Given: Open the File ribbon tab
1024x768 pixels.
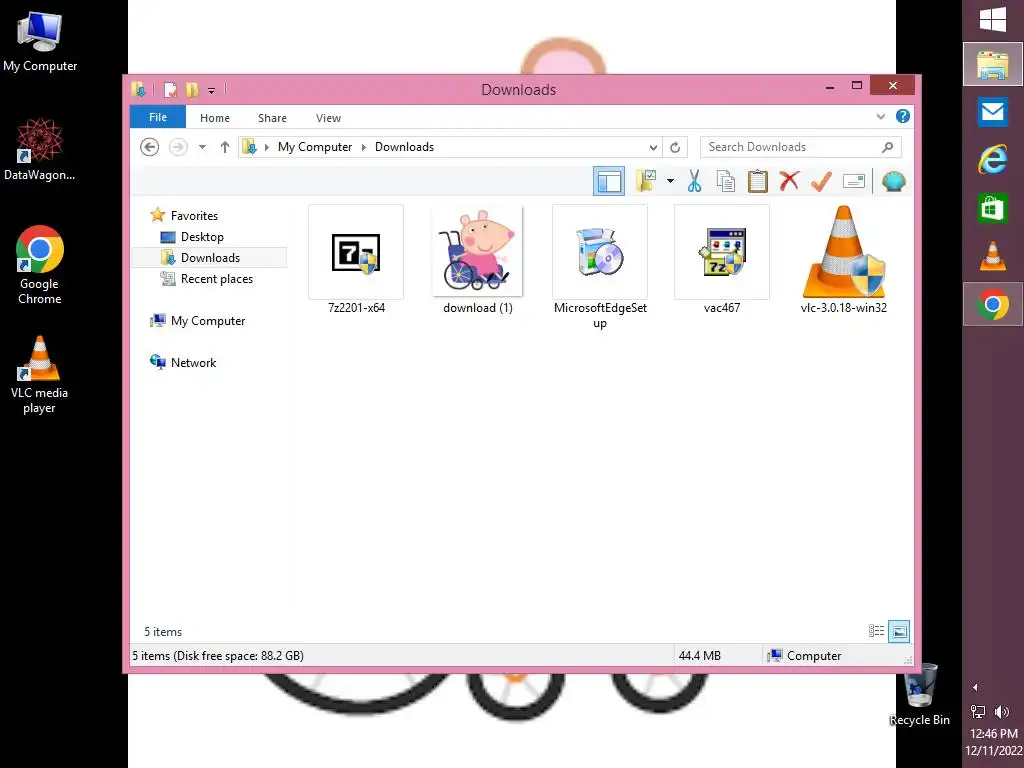Looking at the screenshot, I should click(157, 118).
